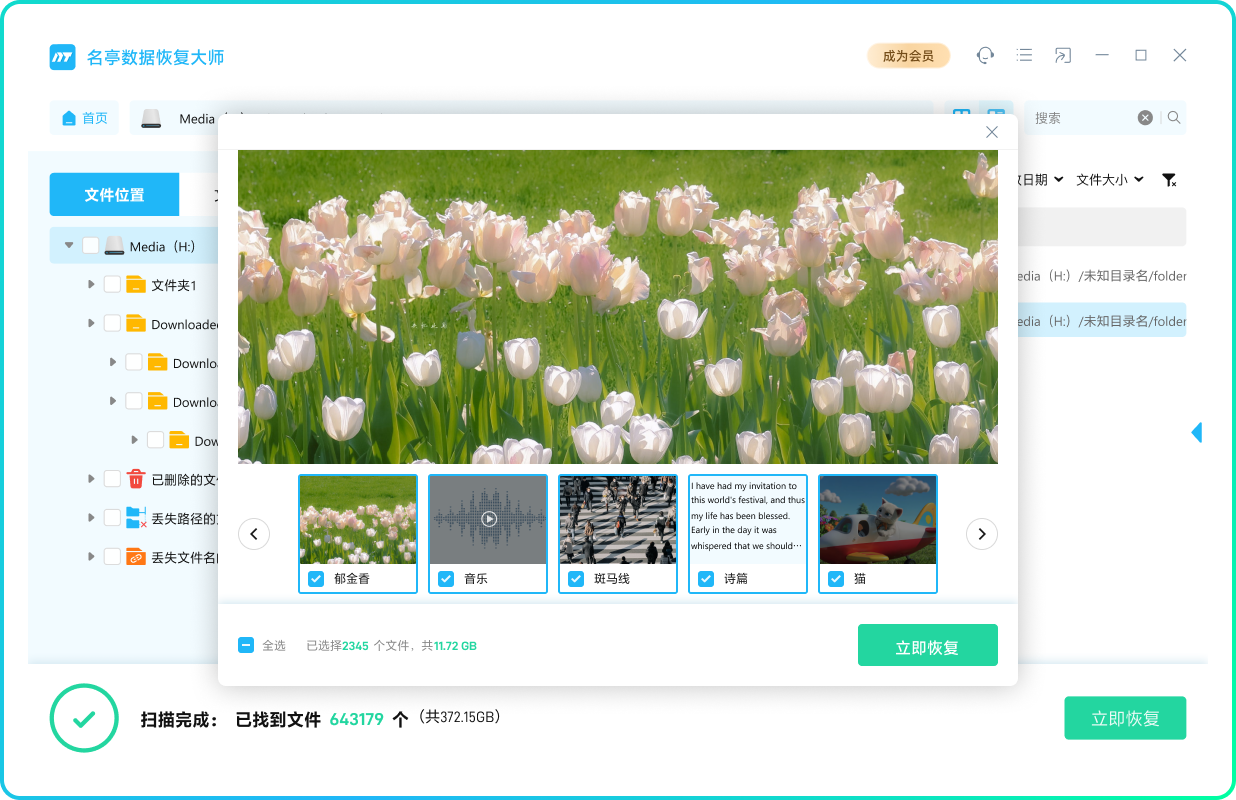Go to the 首页 home tab
1236x800 pixels.
[x=85, y=118]
